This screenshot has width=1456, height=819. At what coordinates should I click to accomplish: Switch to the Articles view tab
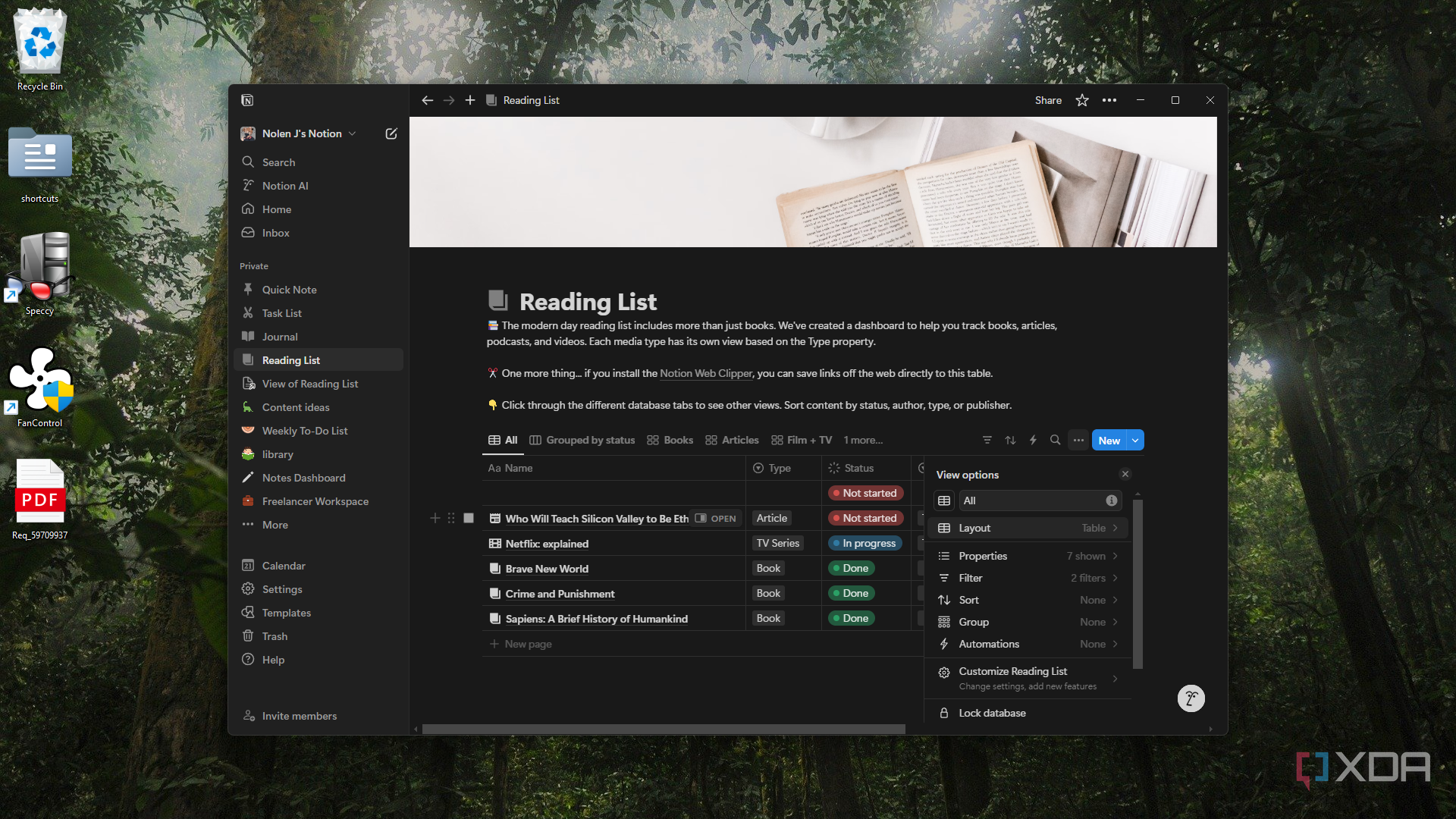pos(732,440)
